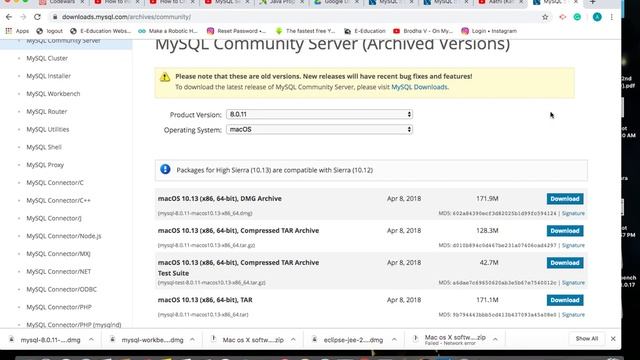
Task: Click the red extension icon in toolbar
Action: point(563,17)
